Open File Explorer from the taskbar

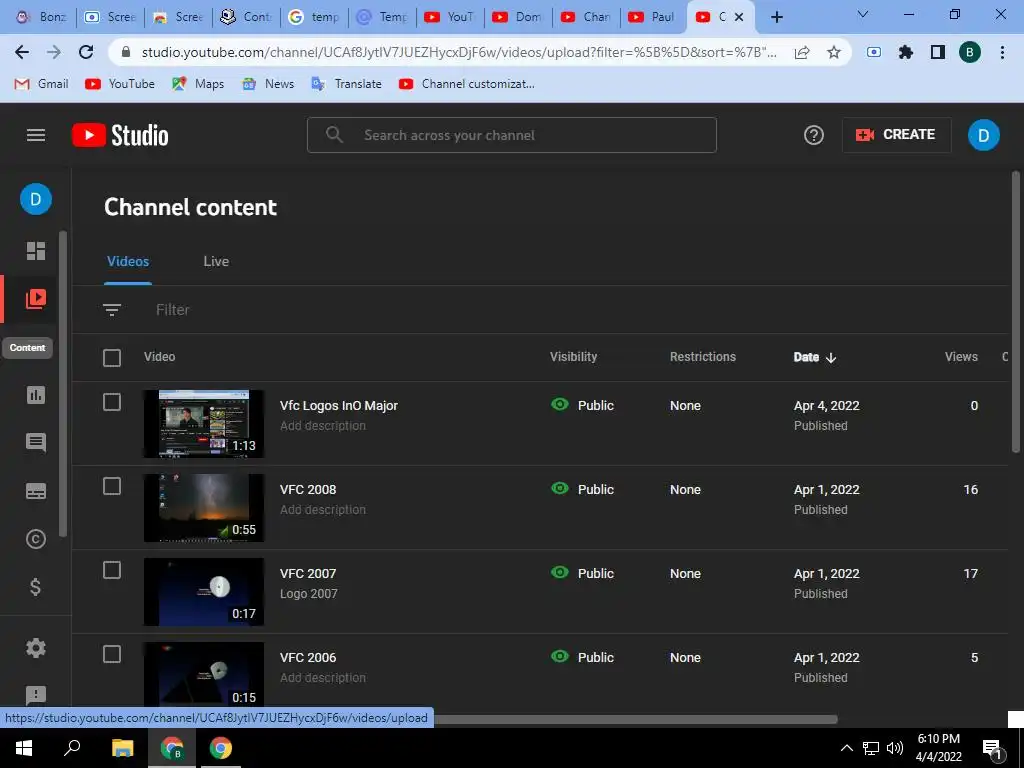pyautogui.click(x=122, y=748)
